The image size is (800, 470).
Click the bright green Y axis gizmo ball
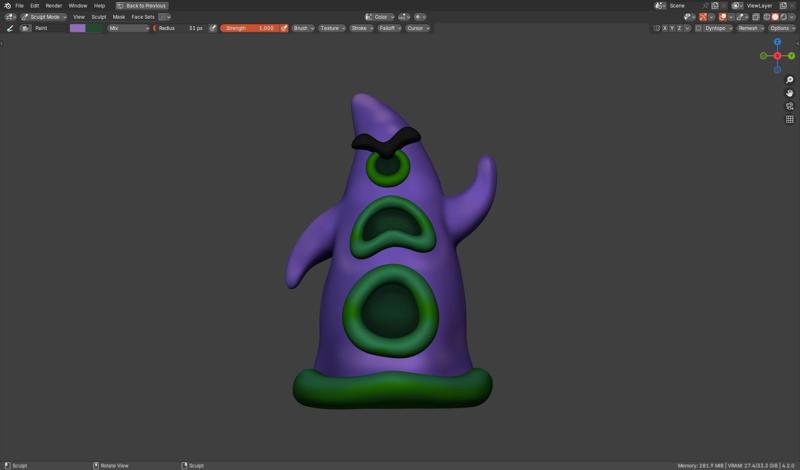791,56
